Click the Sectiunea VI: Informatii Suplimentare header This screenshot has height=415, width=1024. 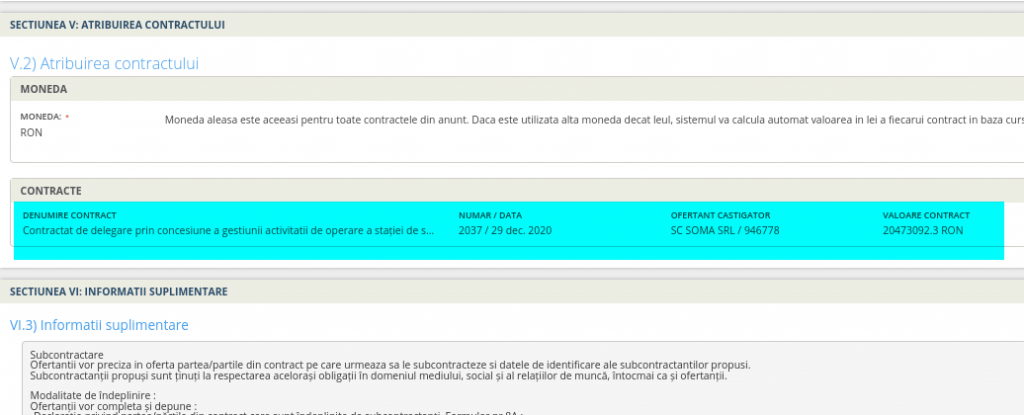[x=118, y=292]
